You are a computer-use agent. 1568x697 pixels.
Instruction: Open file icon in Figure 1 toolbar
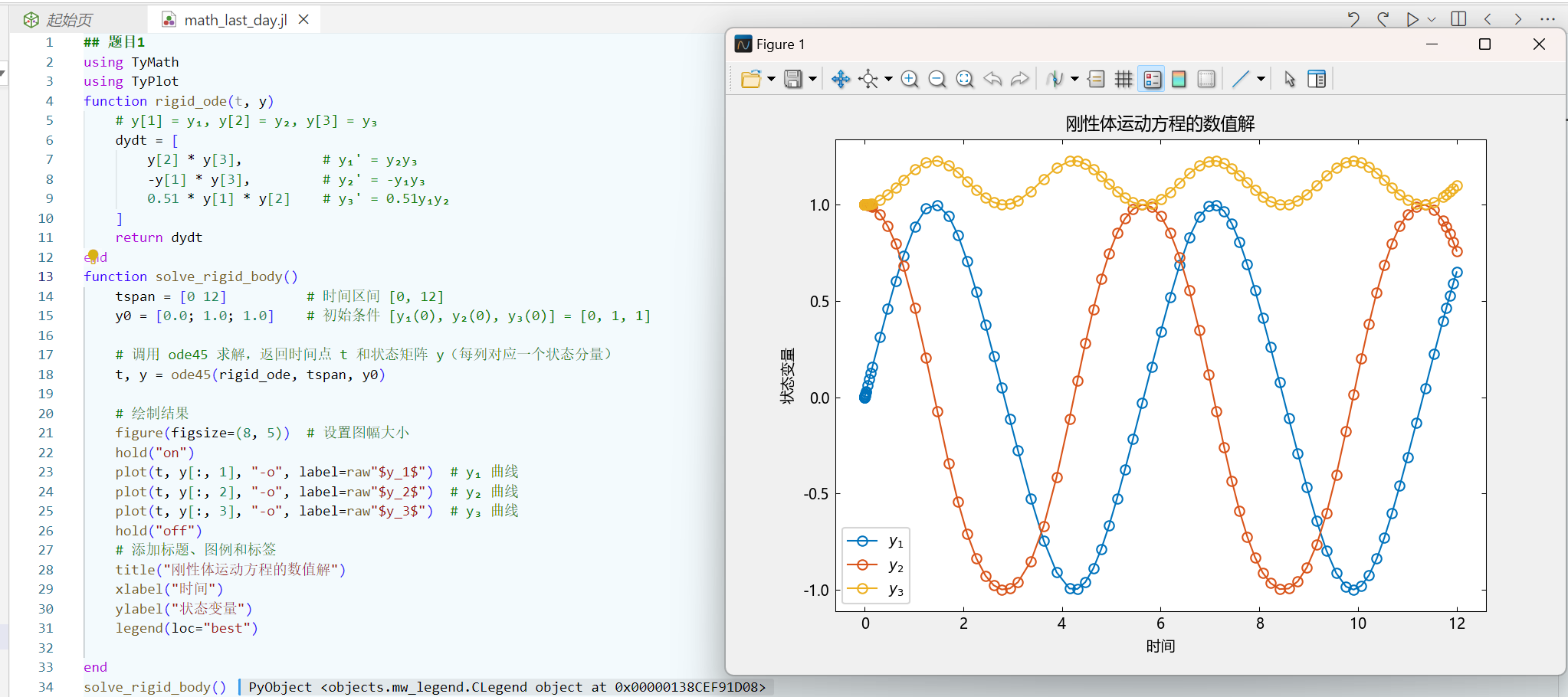(751, 79)
